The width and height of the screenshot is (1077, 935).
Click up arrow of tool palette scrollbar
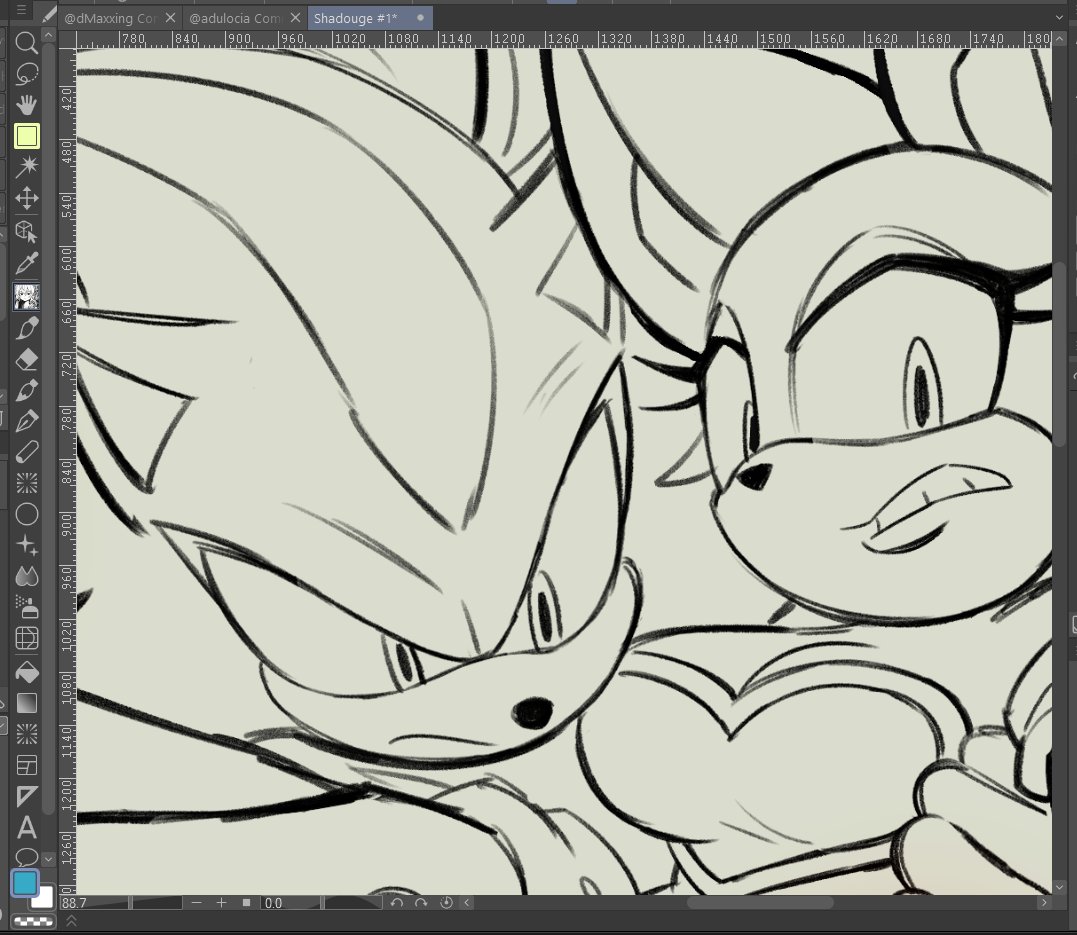tap(48, 34)
